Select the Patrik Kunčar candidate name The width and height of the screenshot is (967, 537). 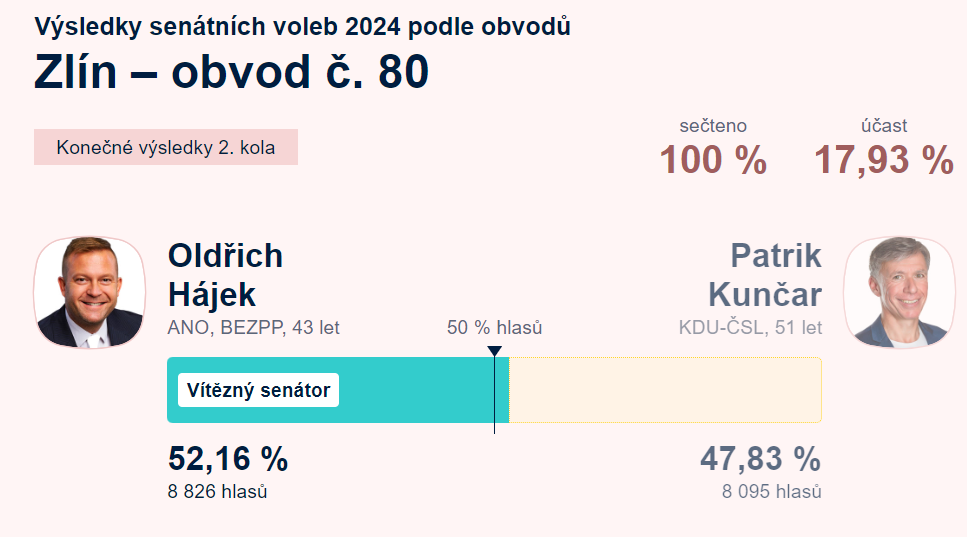tap(765, 275)
